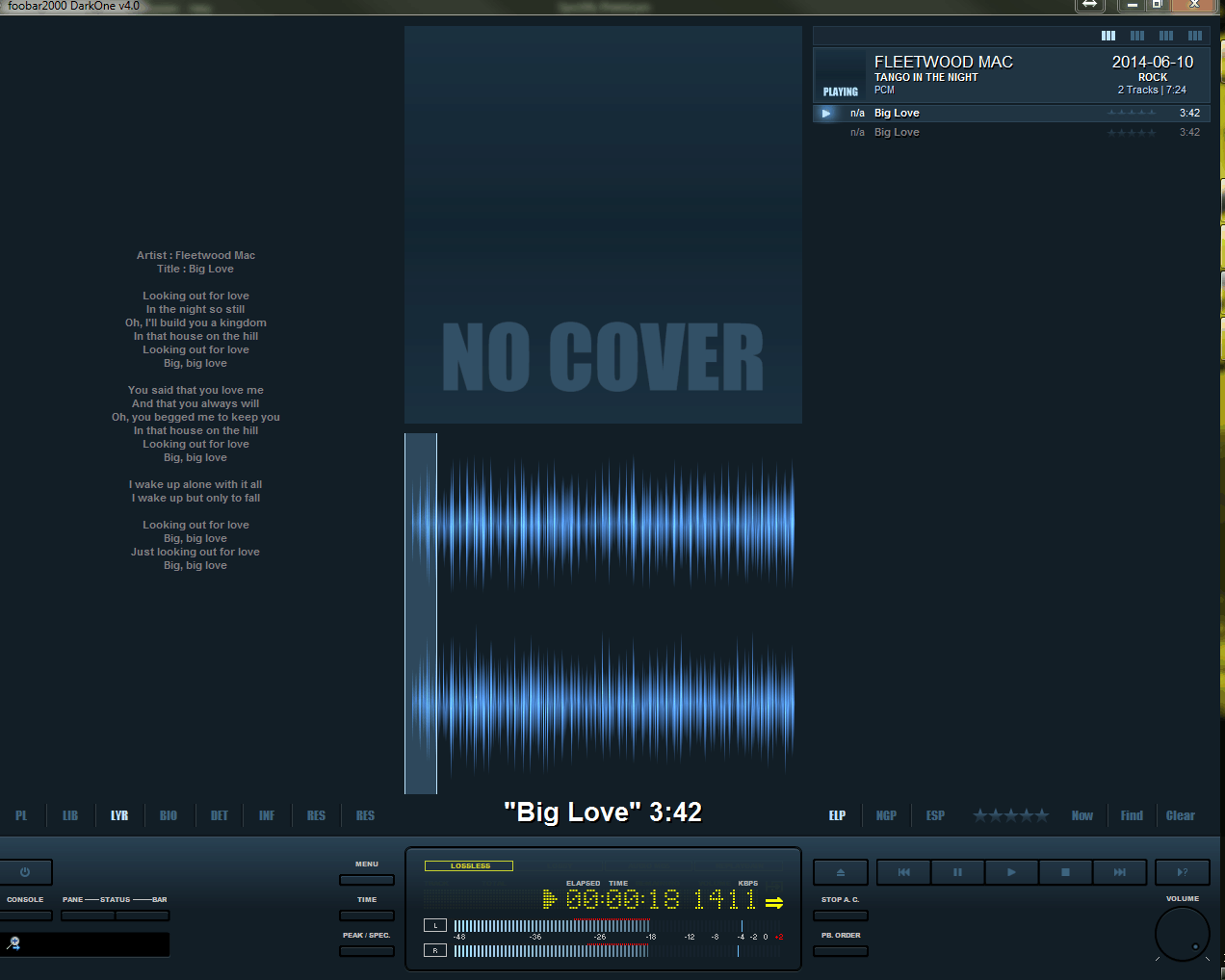Rate the playing Big Love track stars
This screenshot has width=1225, height=980.
click(x=1132, y=113)
